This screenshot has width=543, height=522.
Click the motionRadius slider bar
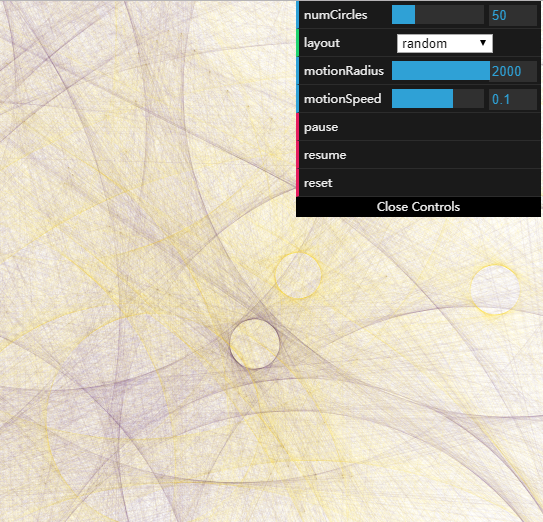pyautogui.click(x=441, y=71)
